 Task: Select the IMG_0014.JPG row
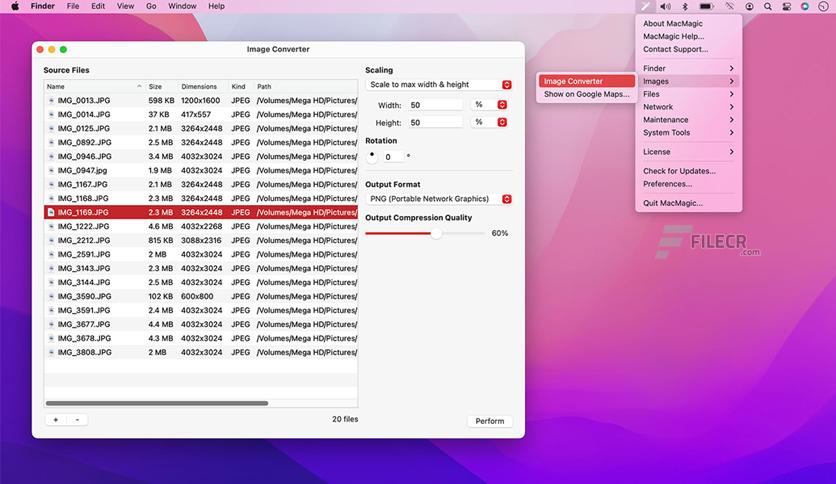(x=201, y=114)
